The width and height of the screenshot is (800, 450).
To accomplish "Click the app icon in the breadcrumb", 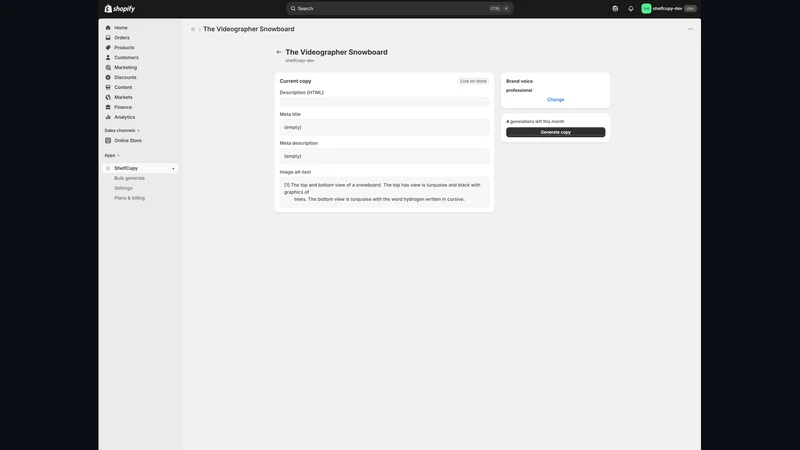I will point(193,29).
